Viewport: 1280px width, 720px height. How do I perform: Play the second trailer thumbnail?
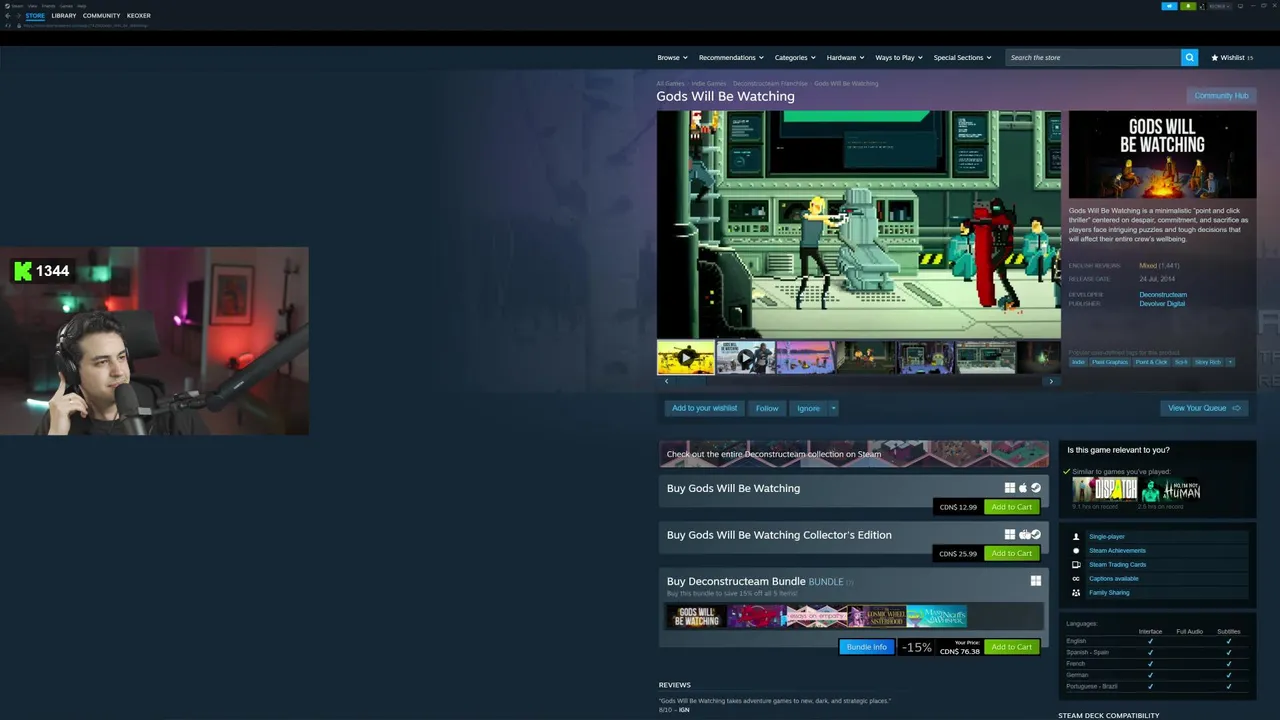pos(745,357)
